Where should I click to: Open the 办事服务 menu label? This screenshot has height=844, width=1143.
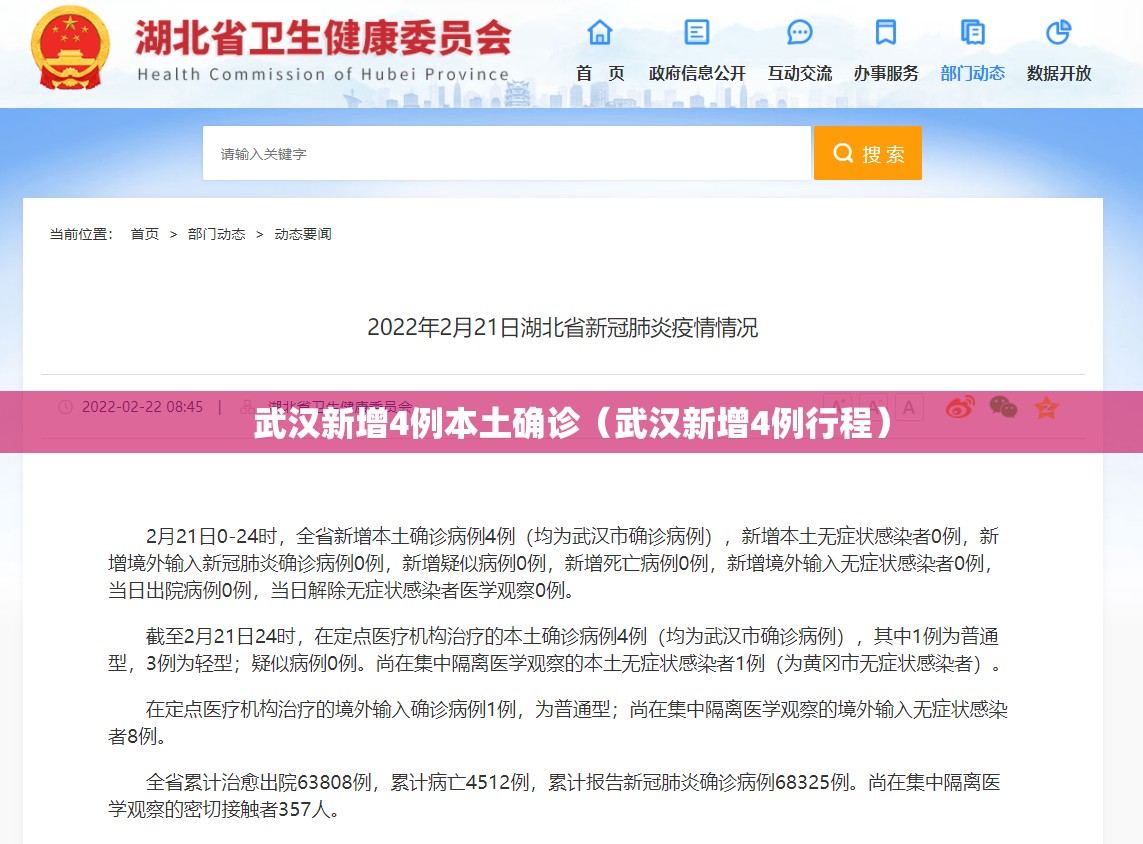point(886,74)
